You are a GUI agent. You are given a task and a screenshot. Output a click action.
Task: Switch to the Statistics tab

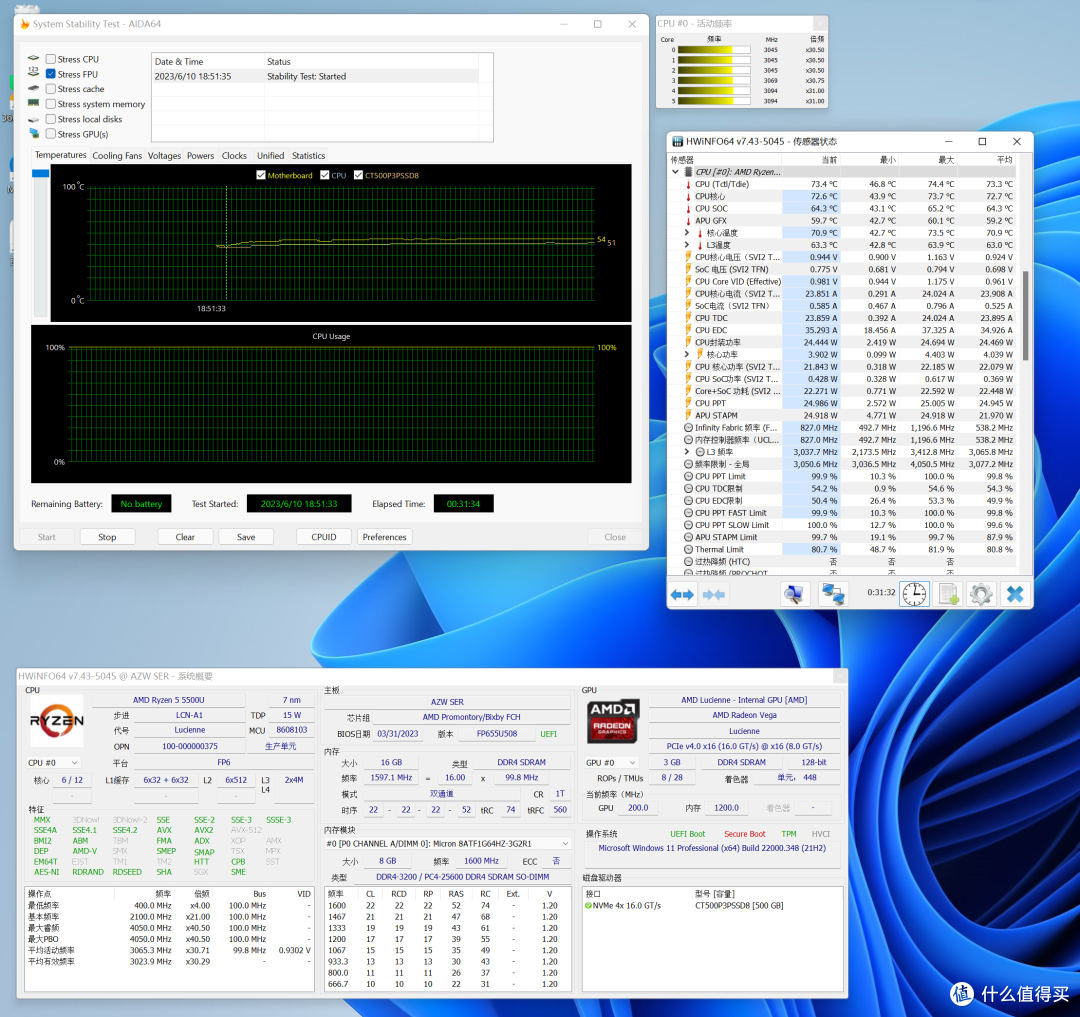point(308,156)
